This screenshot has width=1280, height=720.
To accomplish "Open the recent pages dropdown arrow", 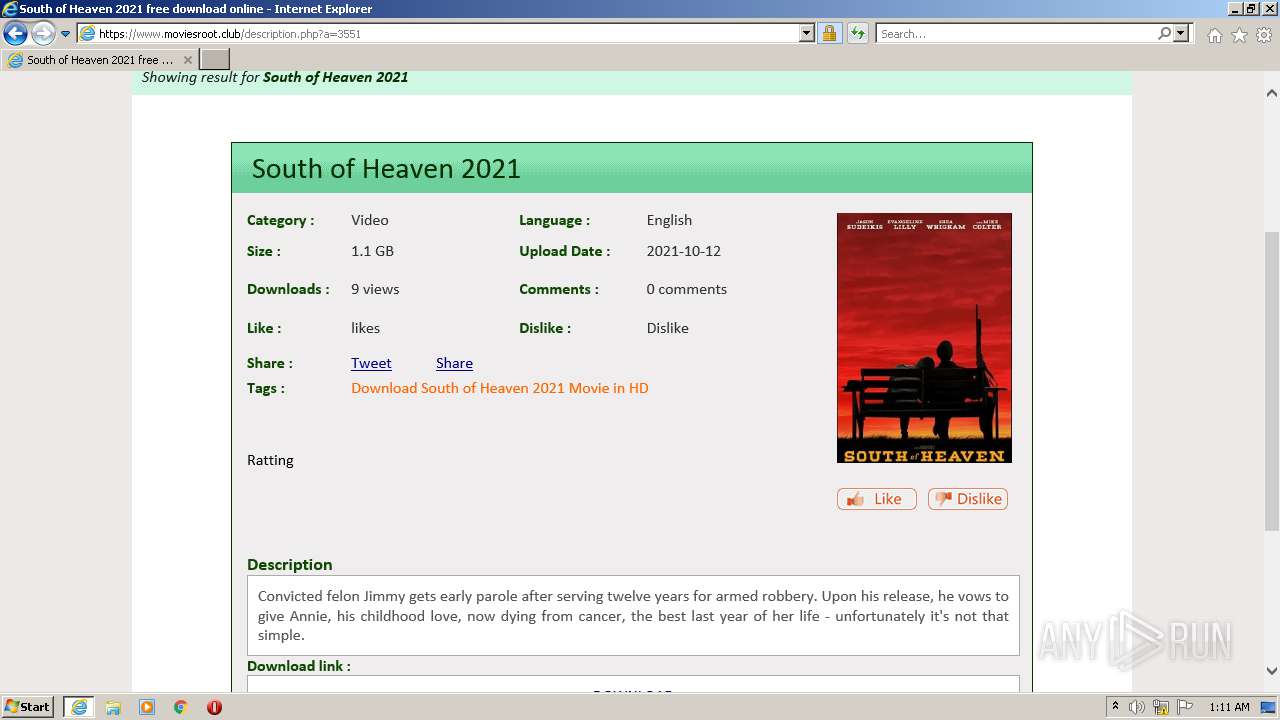I will click(66, 34).
